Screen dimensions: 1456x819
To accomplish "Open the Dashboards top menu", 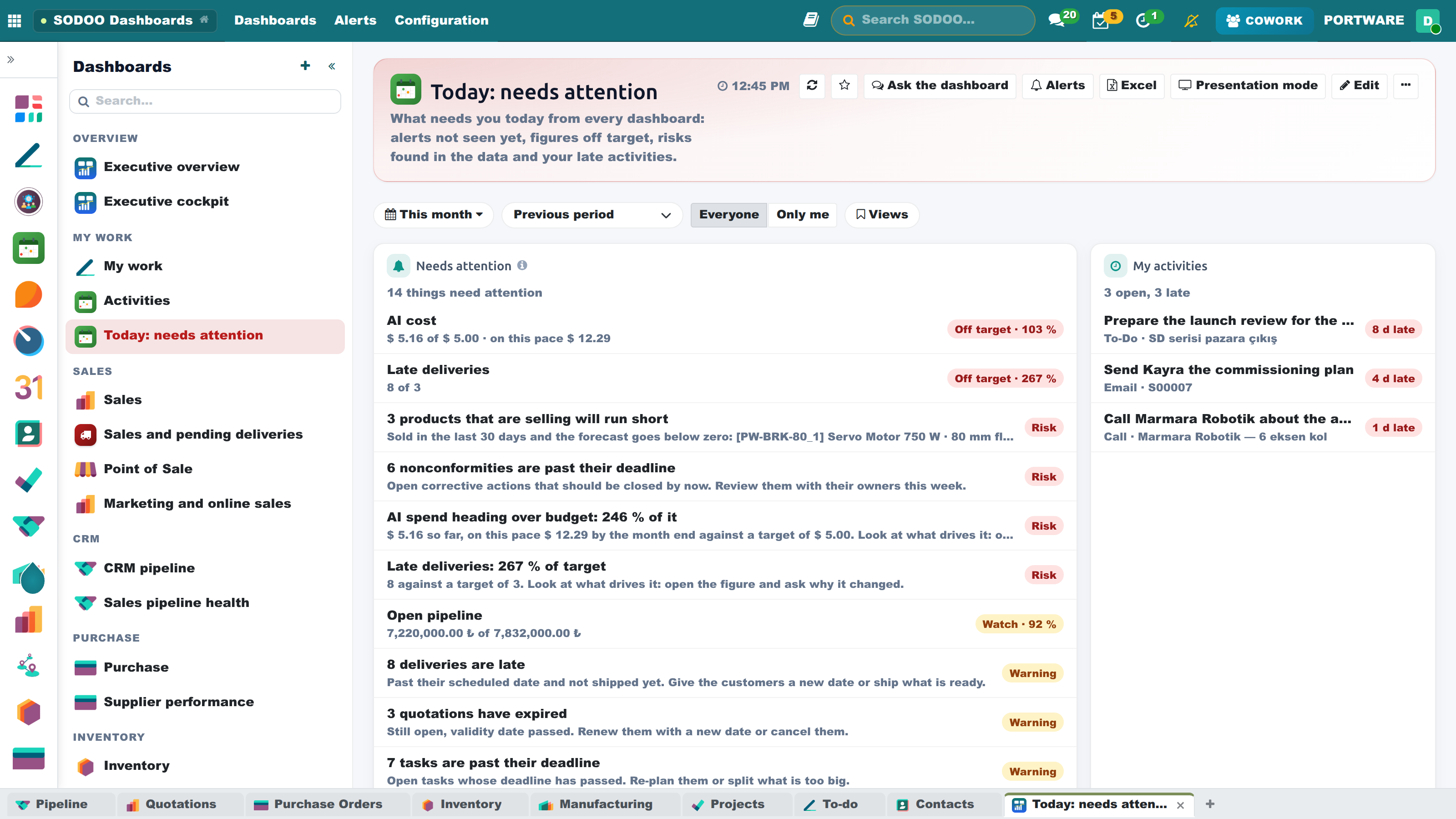I will tap(275, 20).
